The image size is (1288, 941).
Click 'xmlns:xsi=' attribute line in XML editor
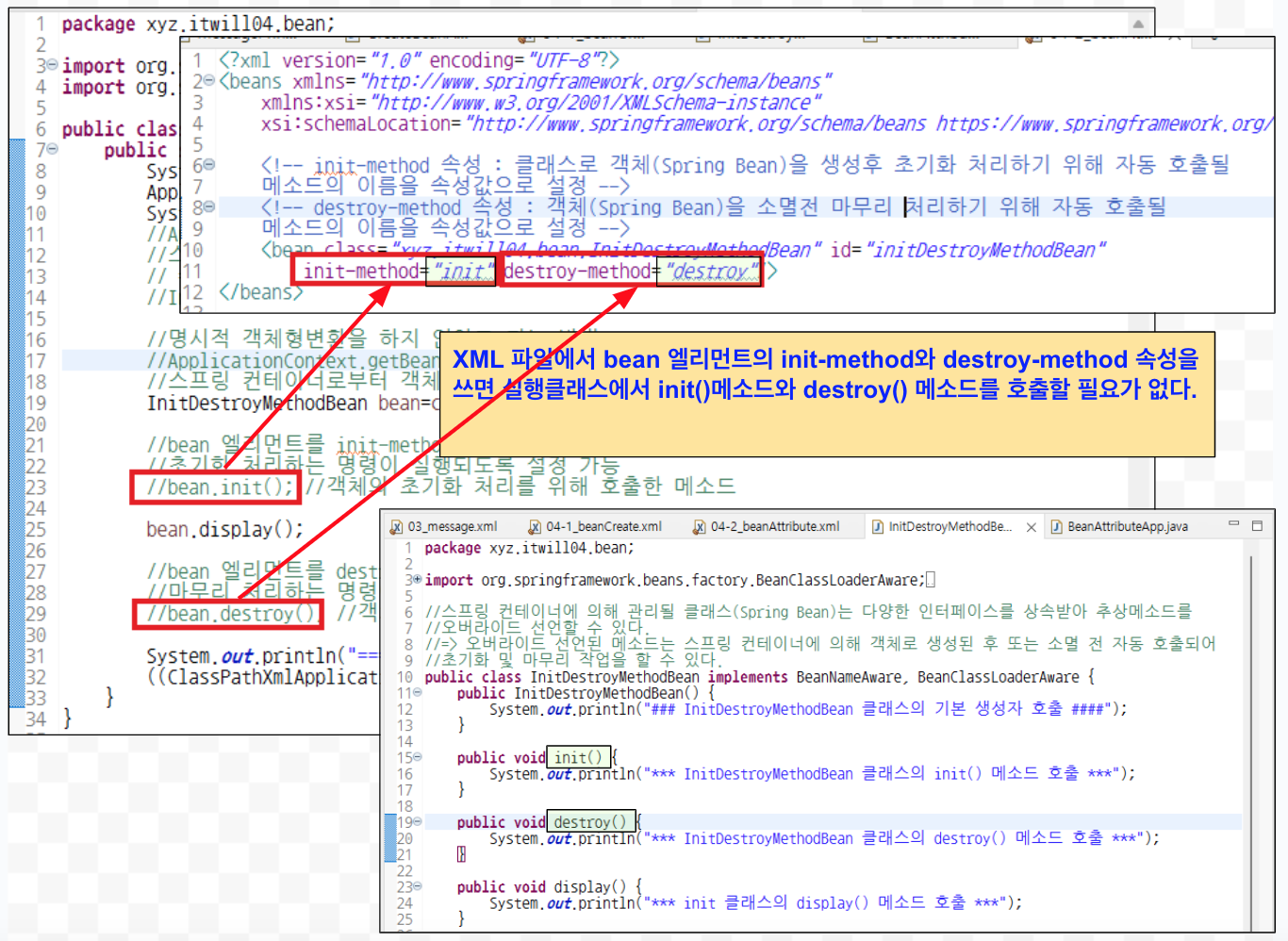point(541,103)
